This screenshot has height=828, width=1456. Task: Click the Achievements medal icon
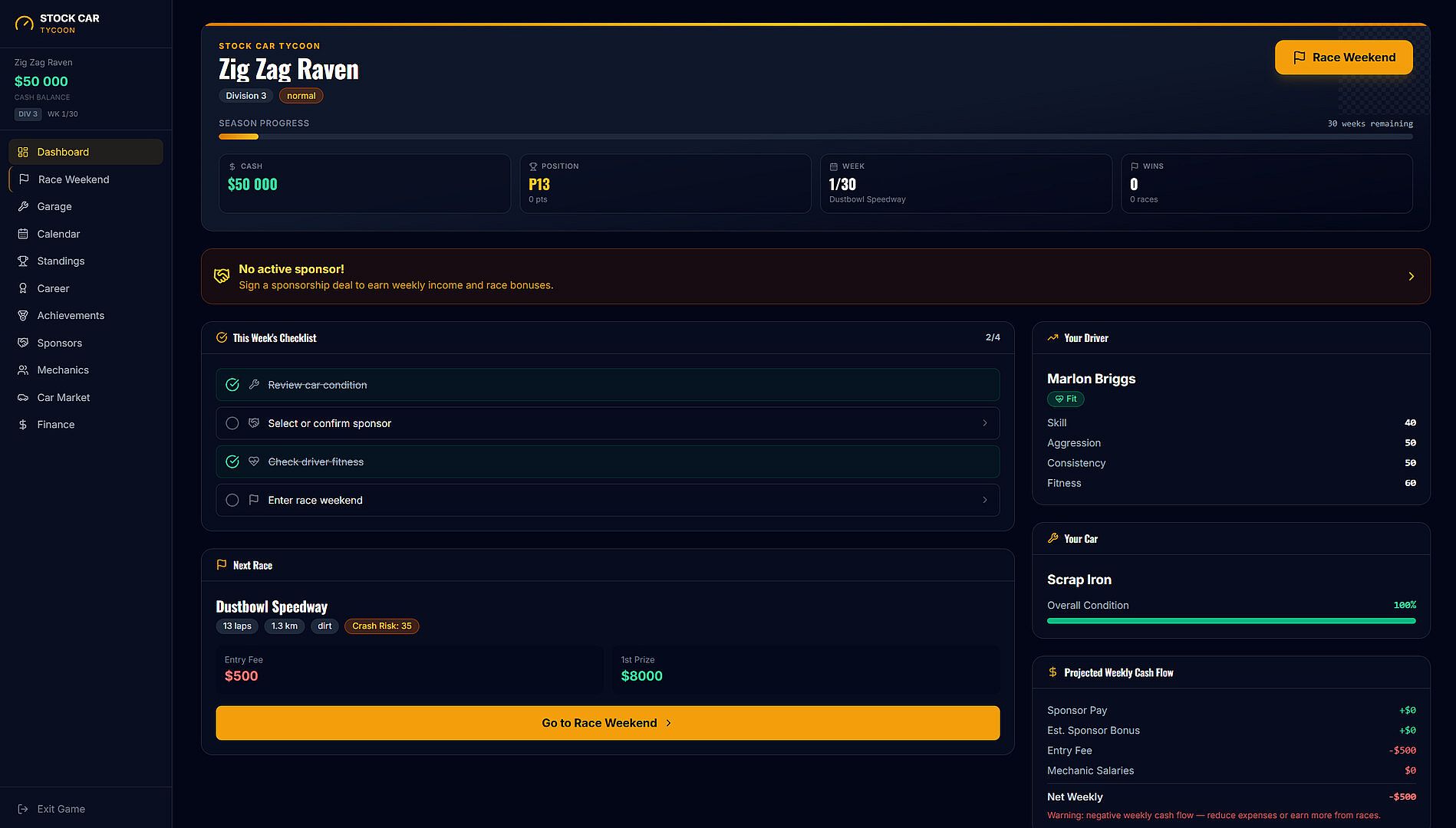tap(23, 315)
